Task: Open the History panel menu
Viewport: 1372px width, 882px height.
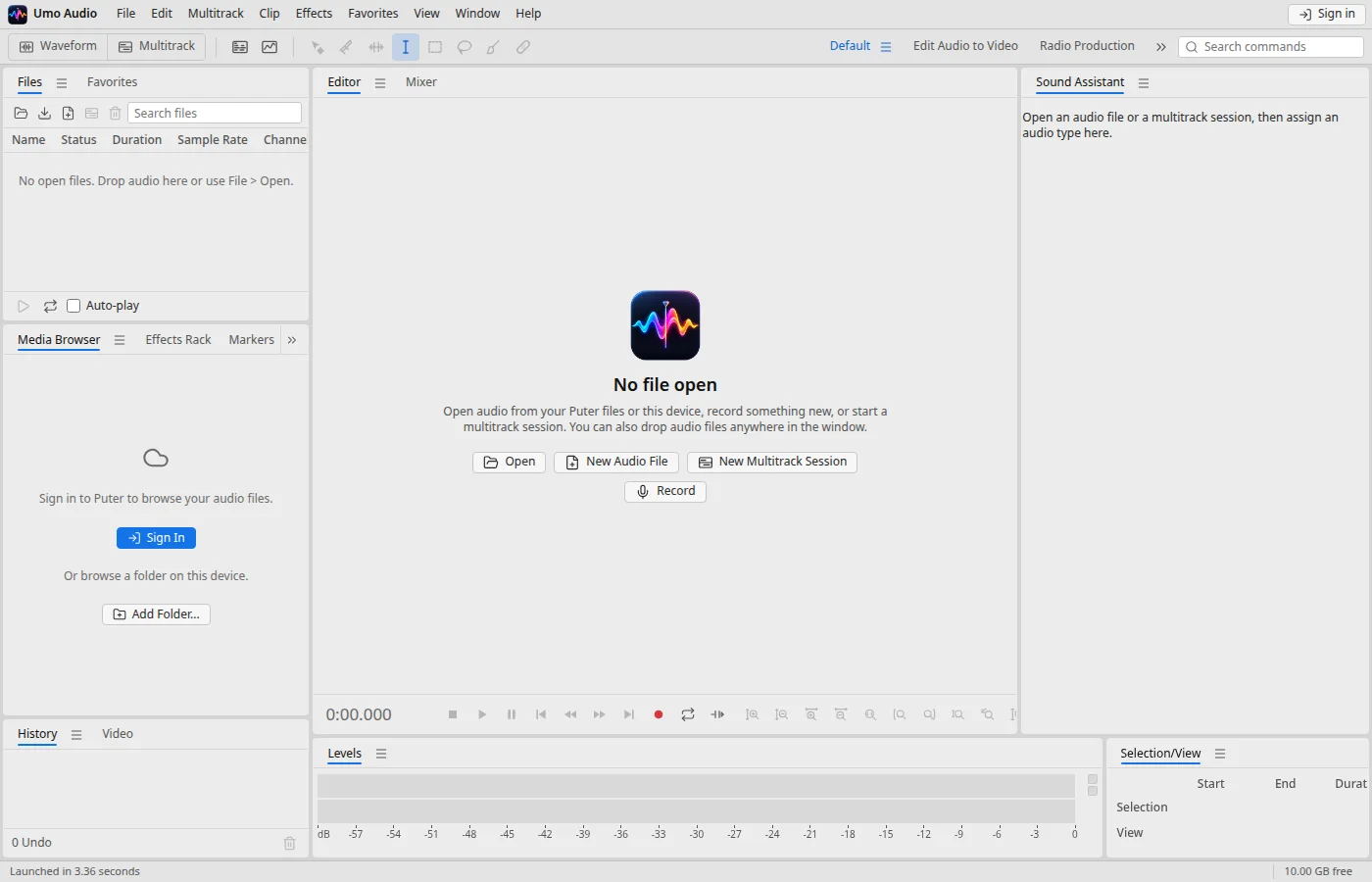Action: [76, 734]
